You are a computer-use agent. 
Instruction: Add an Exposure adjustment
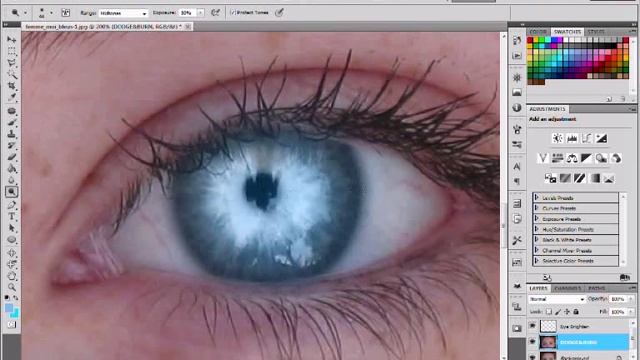pos(601,138)
